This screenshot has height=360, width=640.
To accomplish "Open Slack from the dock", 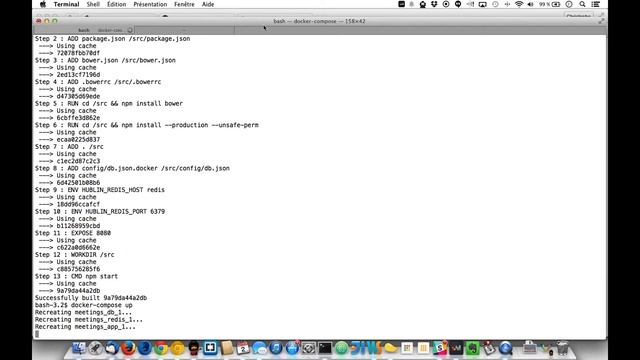I will coord(440,348).
